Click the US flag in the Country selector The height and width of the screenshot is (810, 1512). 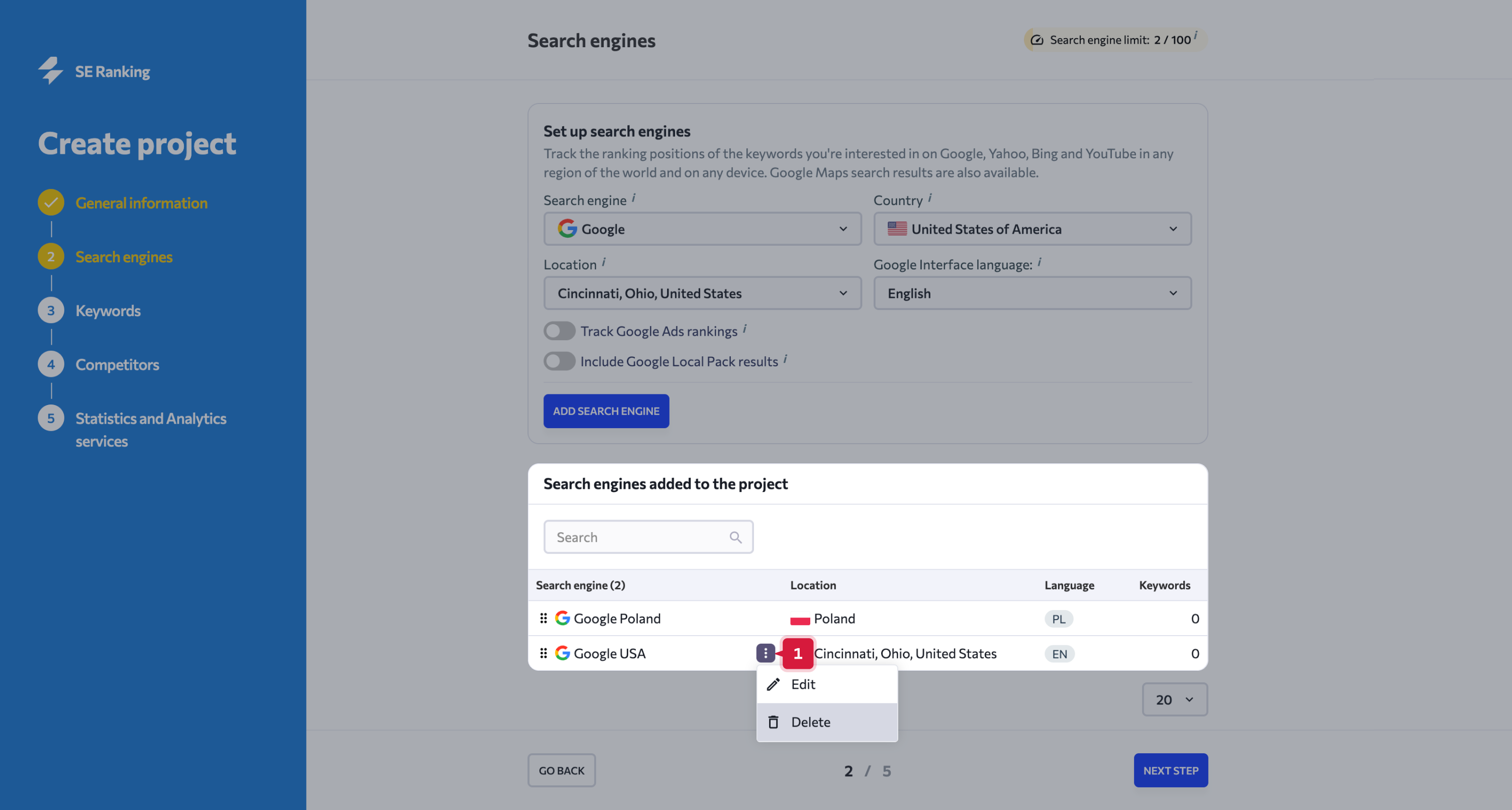pyautogui.click(x=896, y=229)
